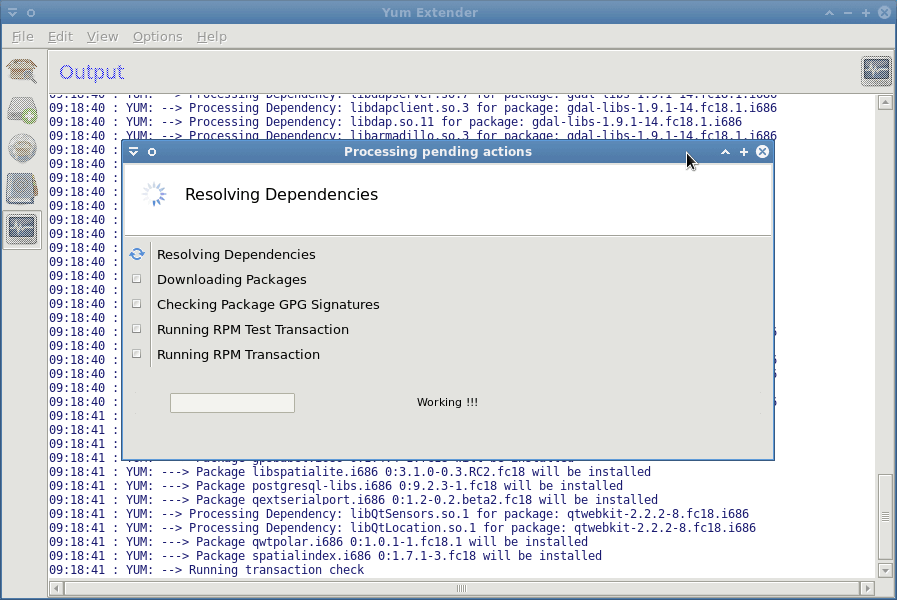The image size is (897, 600).
Task: Maximize the Processing pending actions dialog
Action: click(x=744, y=152)
